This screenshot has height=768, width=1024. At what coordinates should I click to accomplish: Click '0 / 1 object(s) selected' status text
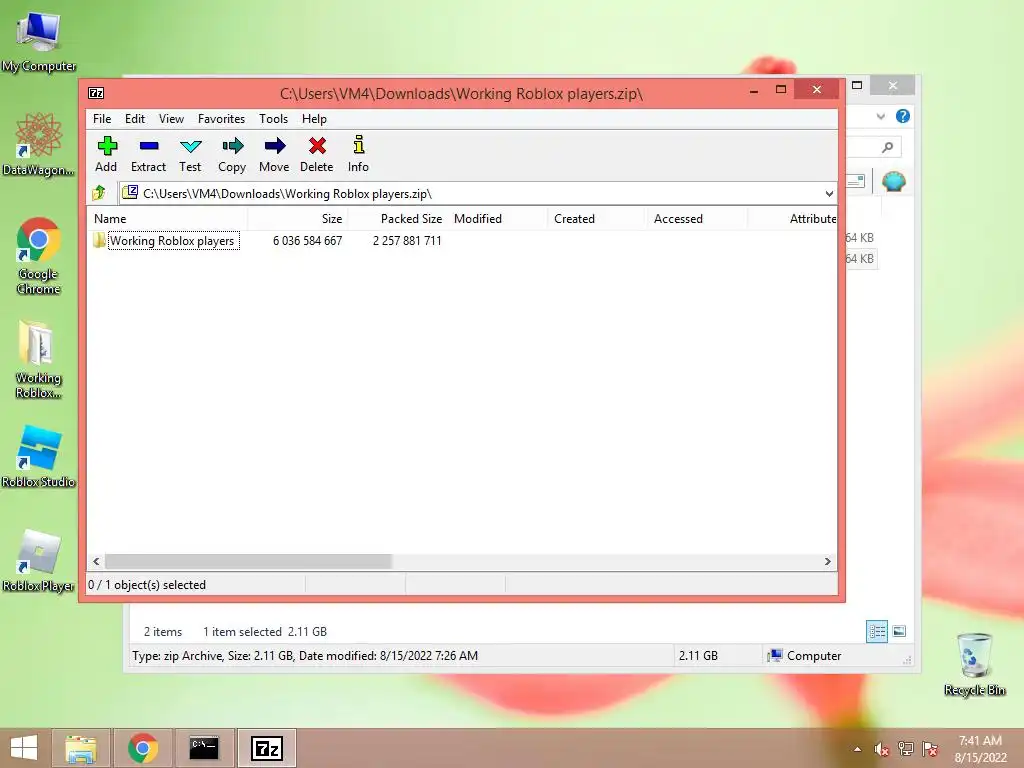(147, 585)
